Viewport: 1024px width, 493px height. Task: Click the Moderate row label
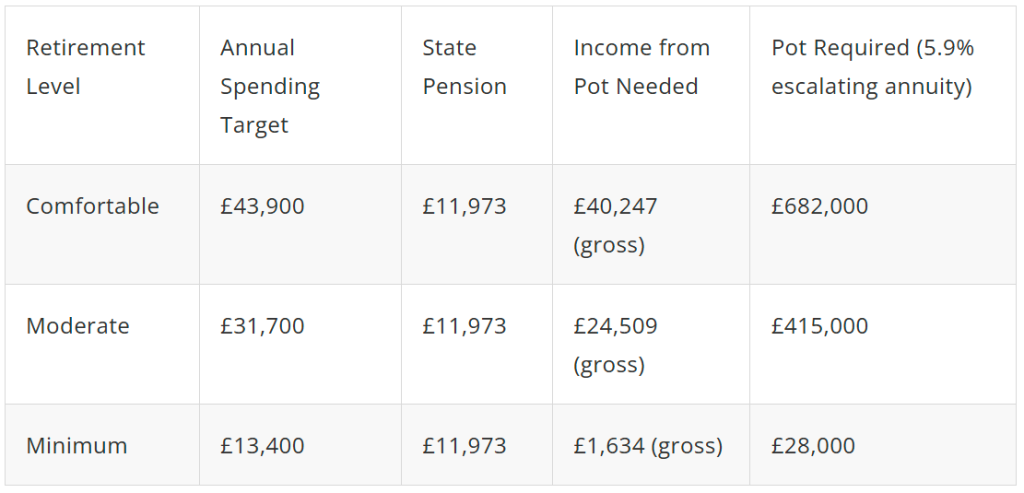point(78,326)
